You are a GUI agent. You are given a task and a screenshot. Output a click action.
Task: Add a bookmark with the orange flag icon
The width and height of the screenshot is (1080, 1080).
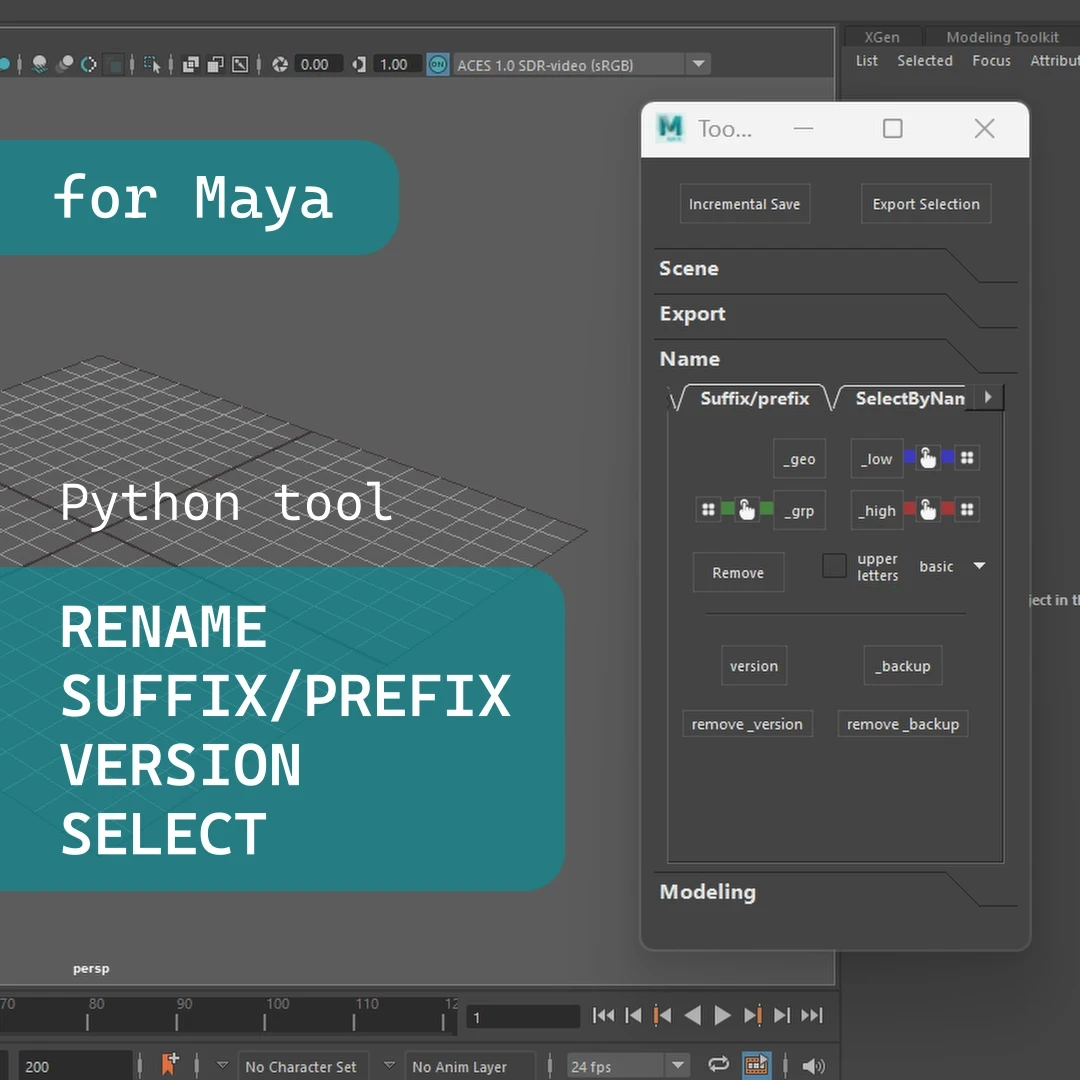click(x=171, y=1064)
